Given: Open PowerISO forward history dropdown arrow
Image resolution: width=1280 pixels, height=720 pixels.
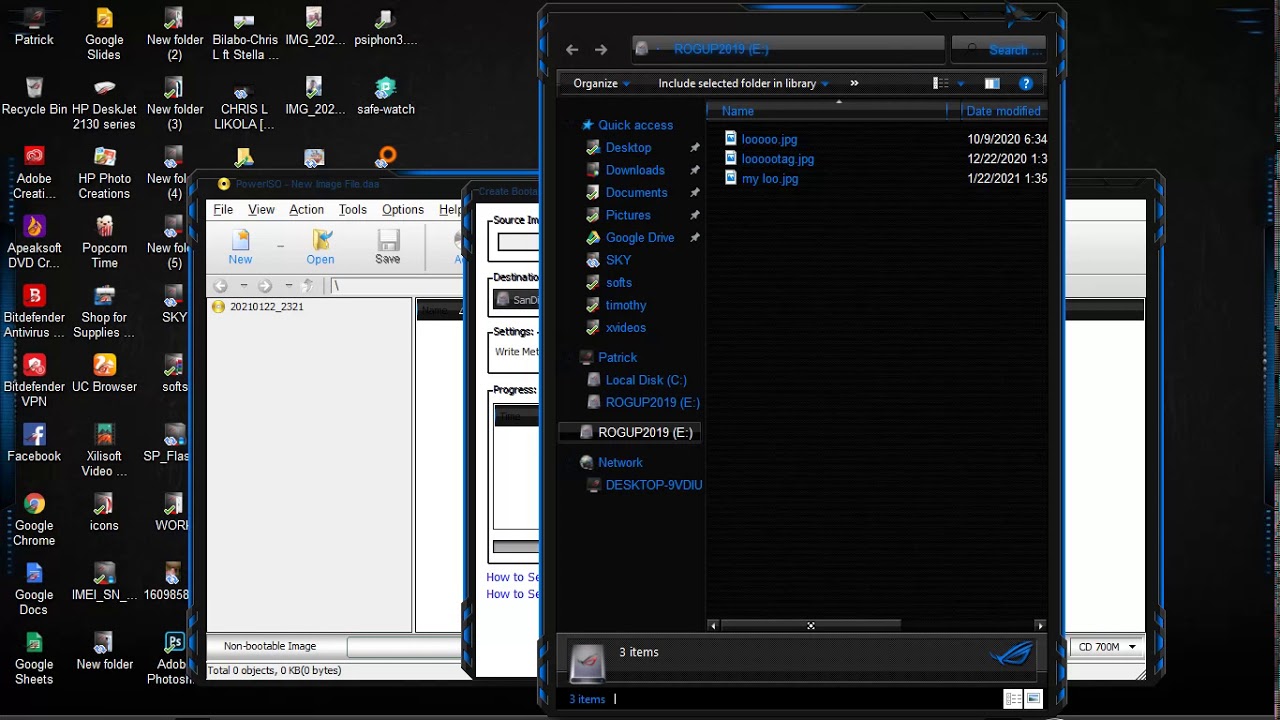Looking at the screenshot, I should point(288,286).
